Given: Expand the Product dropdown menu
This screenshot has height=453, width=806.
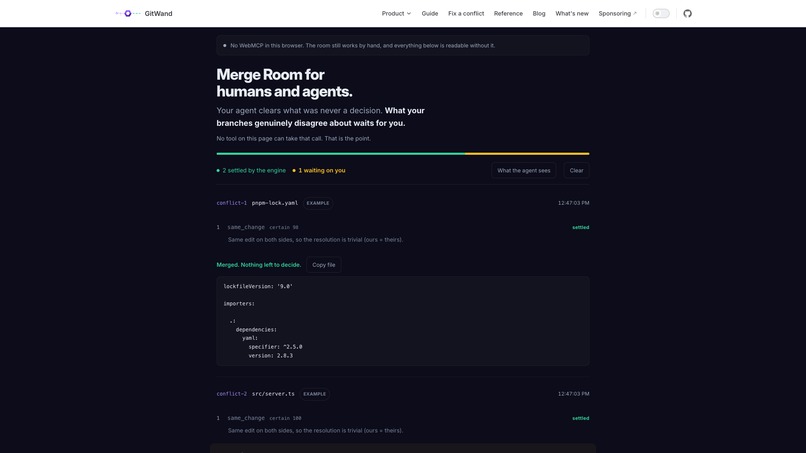Looking at the screenshot, I should point(396,13).
